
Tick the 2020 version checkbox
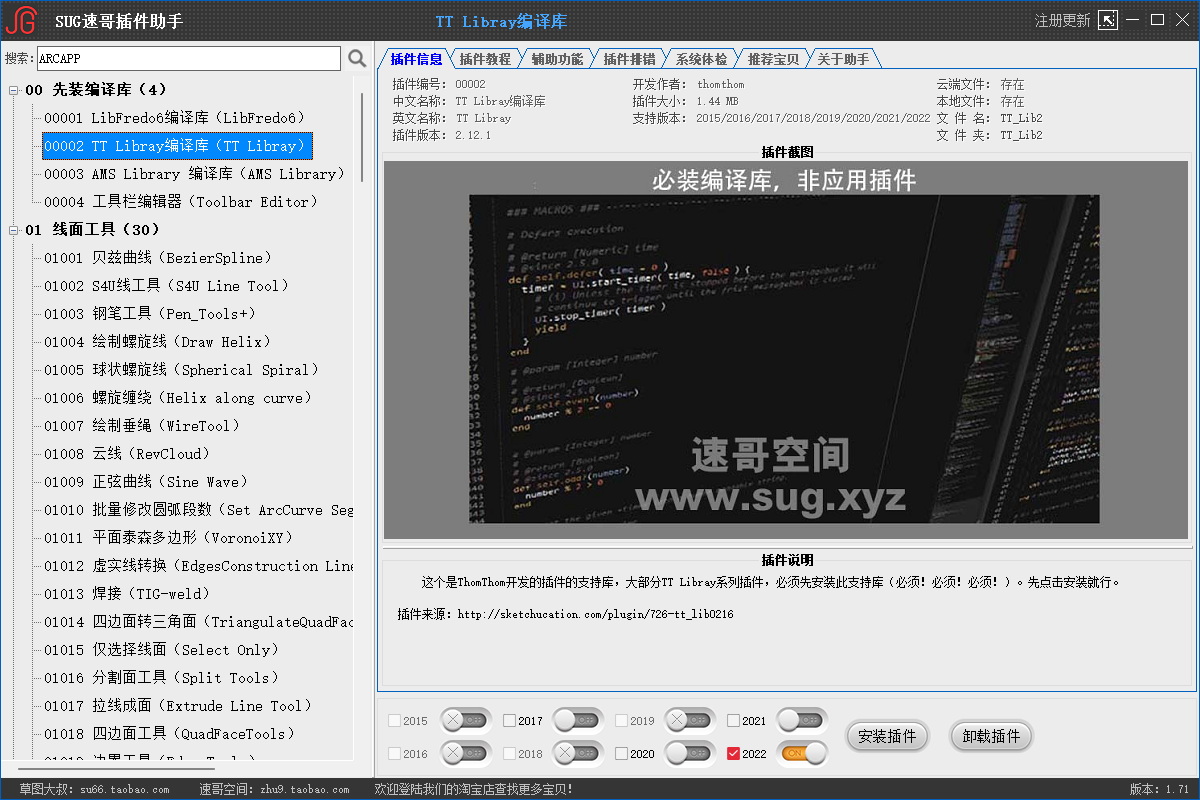click(621, 754)
